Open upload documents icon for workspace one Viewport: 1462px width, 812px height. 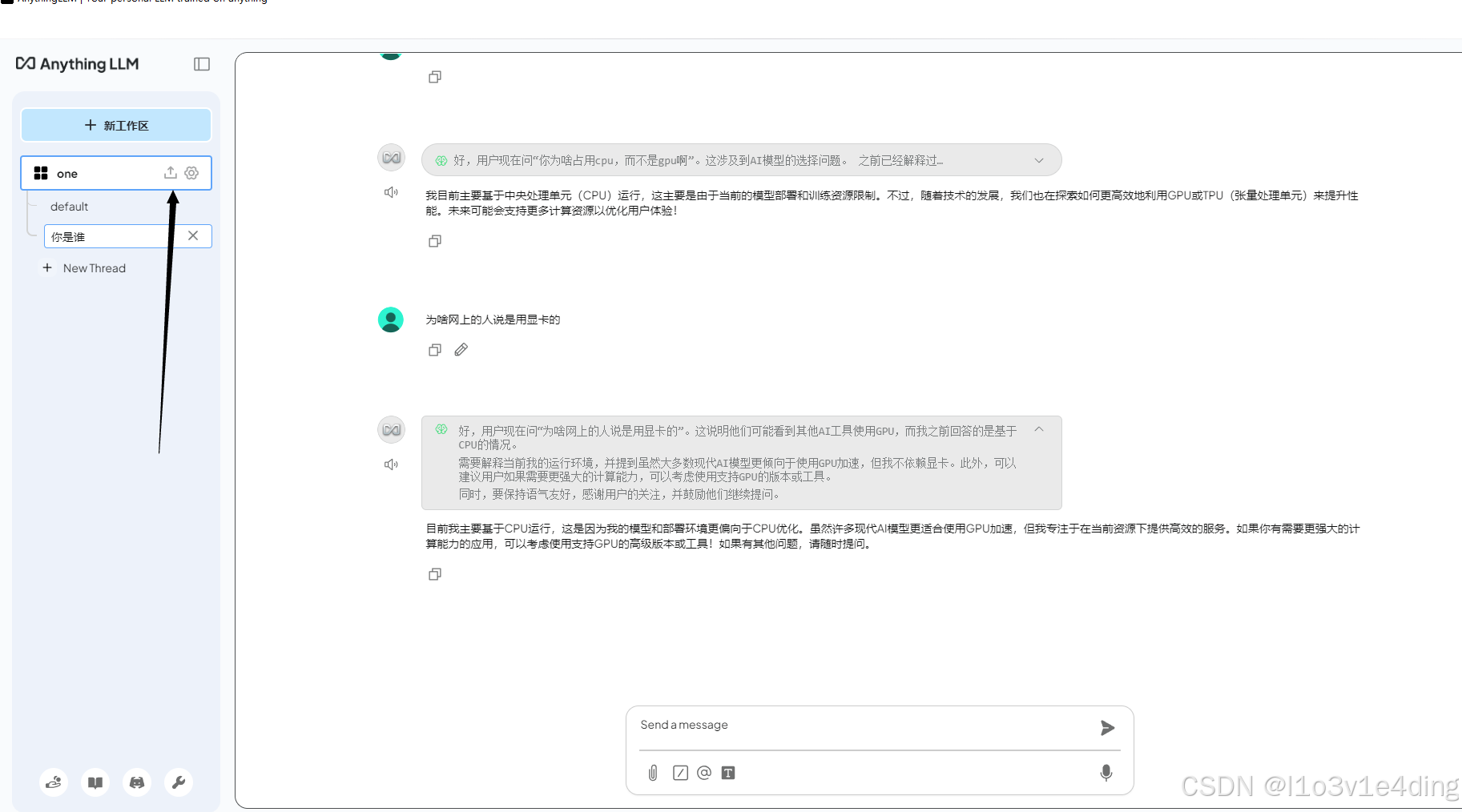[170, 173]
